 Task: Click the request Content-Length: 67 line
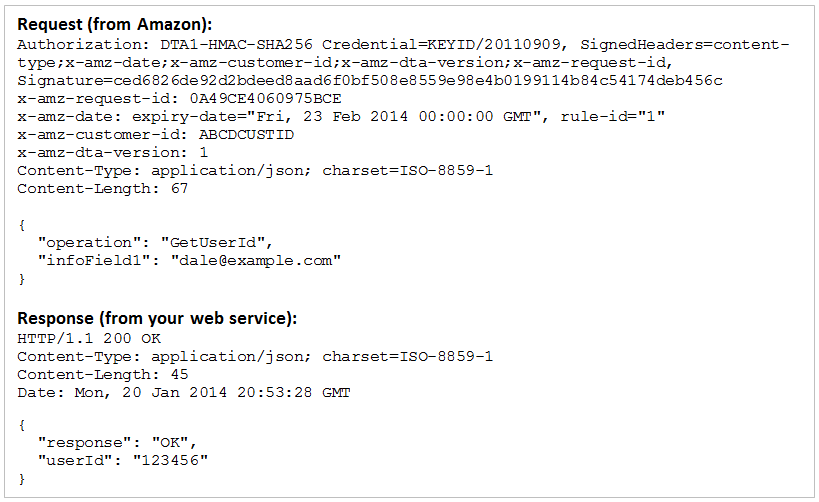click(103, 188)
